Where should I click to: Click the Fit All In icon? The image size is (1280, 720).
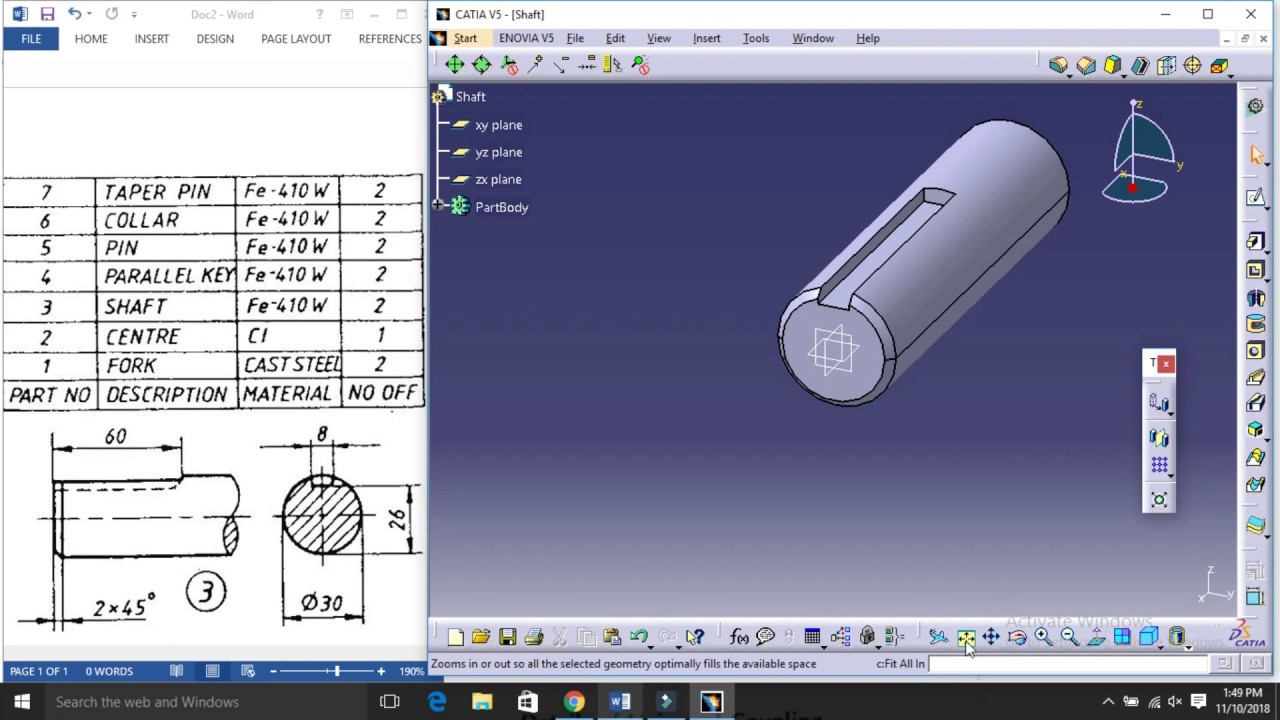coord(965,637)
